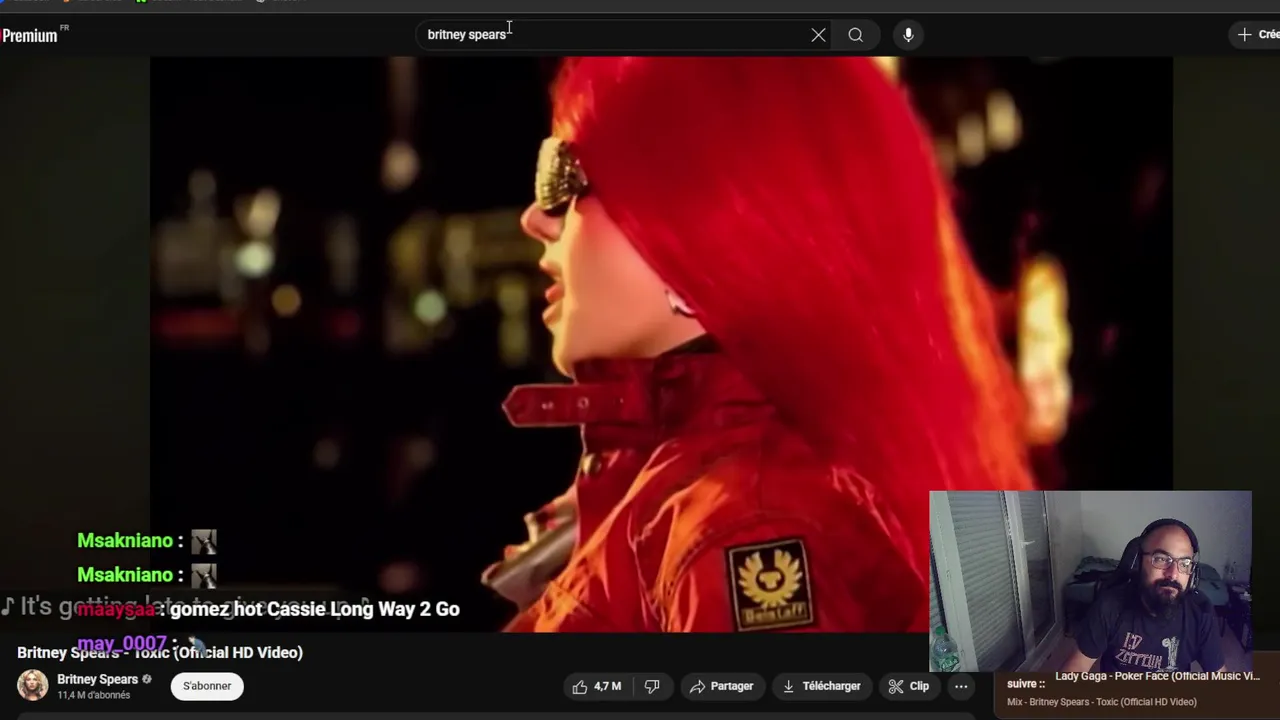The height and width of the screenshot is (720, 1280).
Task: Click the streamer webcam overlay
Action: [x=1090, y=580]
